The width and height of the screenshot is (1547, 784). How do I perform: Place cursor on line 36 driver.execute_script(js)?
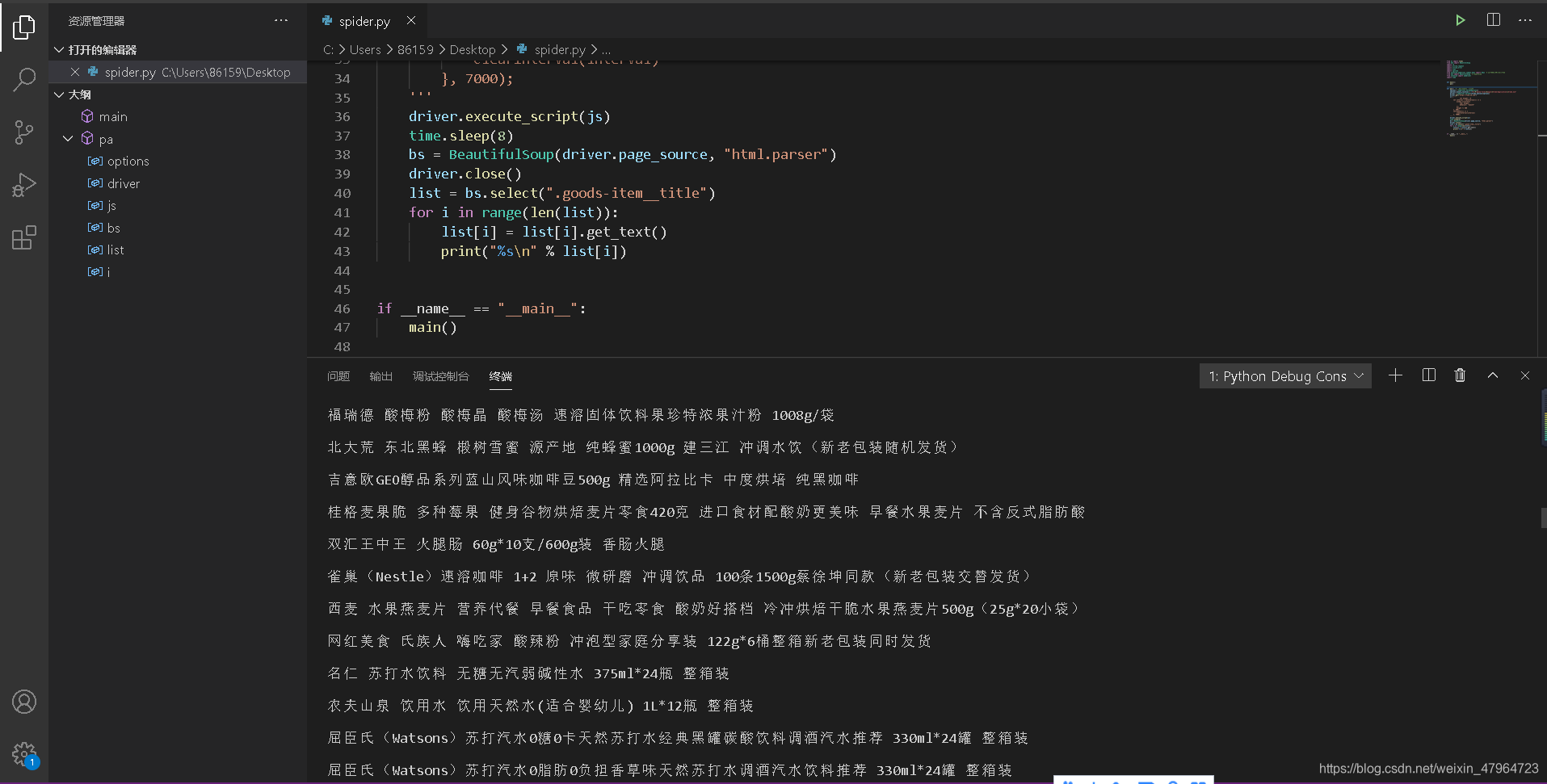[509, 116]
